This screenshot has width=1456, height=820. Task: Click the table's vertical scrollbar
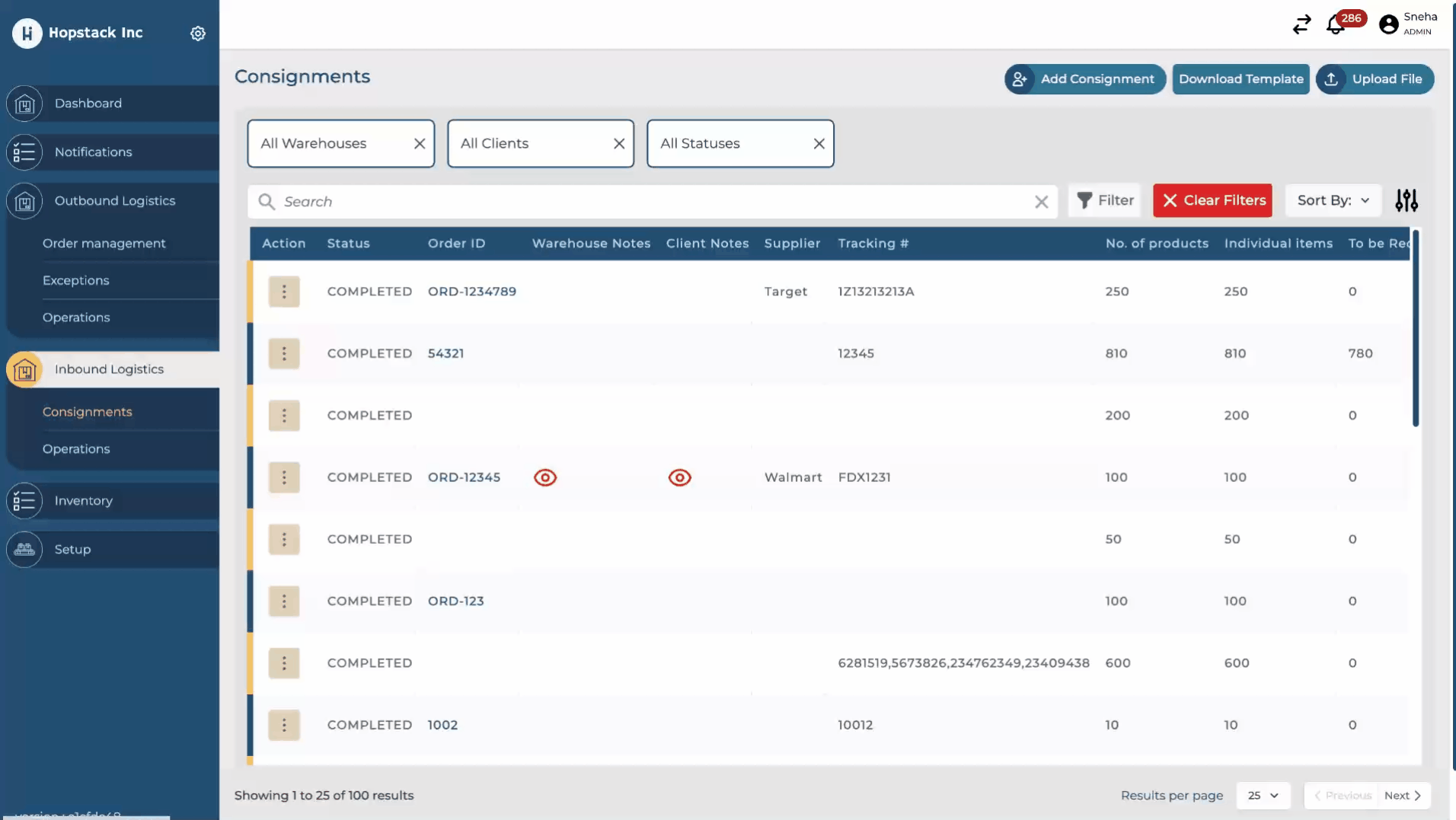(x=1415, y=329)
